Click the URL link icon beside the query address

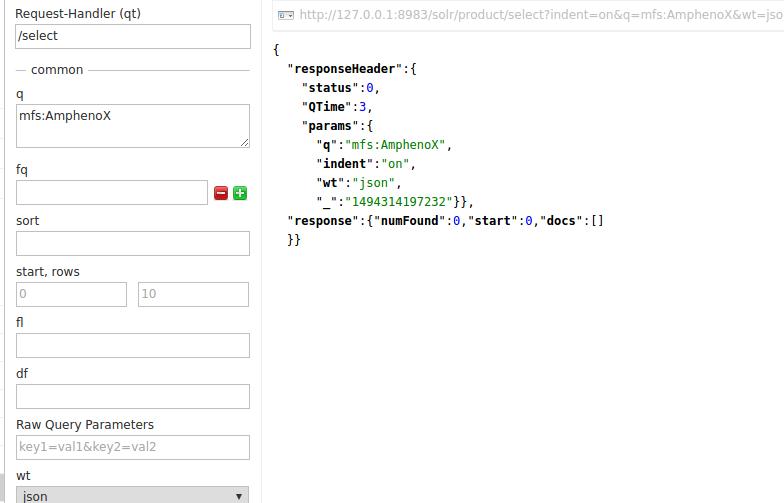point(286,16)
